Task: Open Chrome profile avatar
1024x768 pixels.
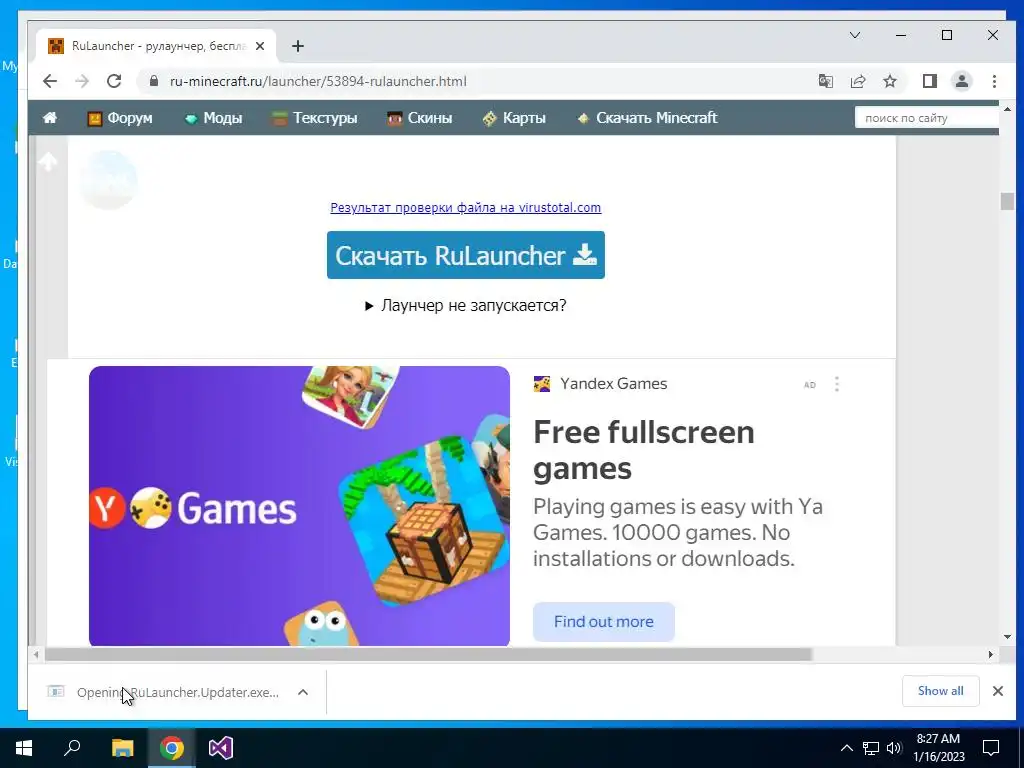Action: coord(961,81)
